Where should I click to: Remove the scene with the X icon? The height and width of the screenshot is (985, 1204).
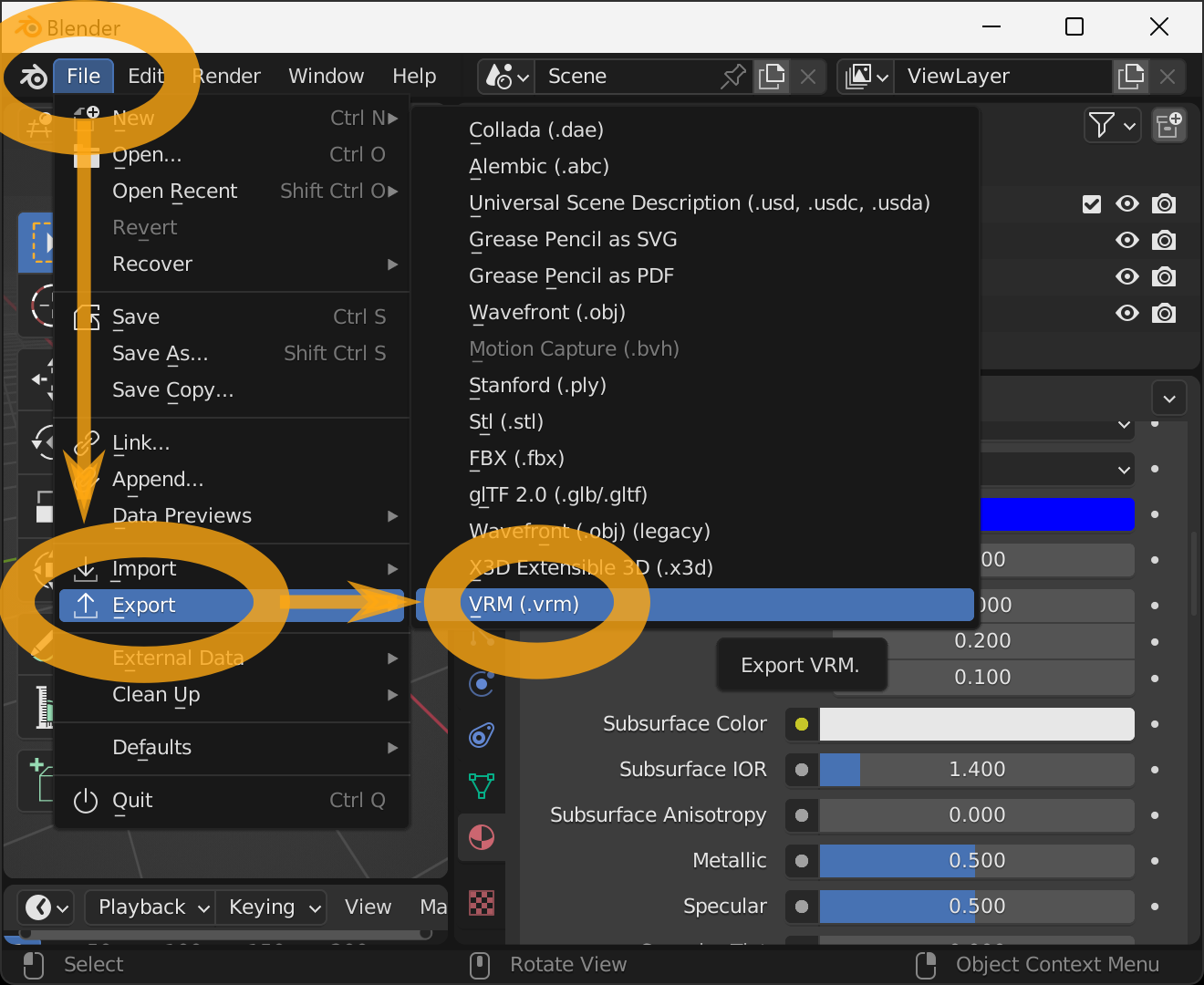808,77
